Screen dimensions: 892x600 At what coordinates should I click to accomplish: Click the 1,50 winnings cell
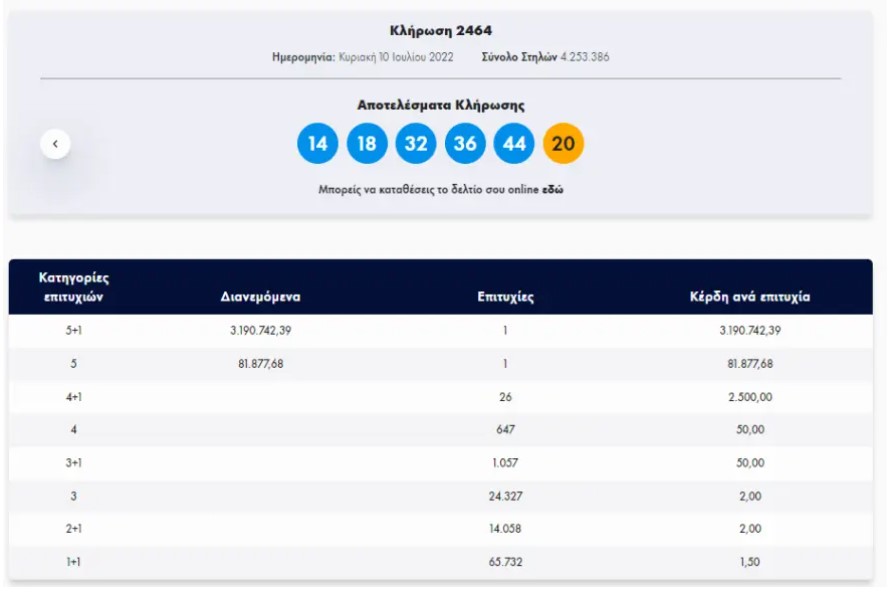750,562
